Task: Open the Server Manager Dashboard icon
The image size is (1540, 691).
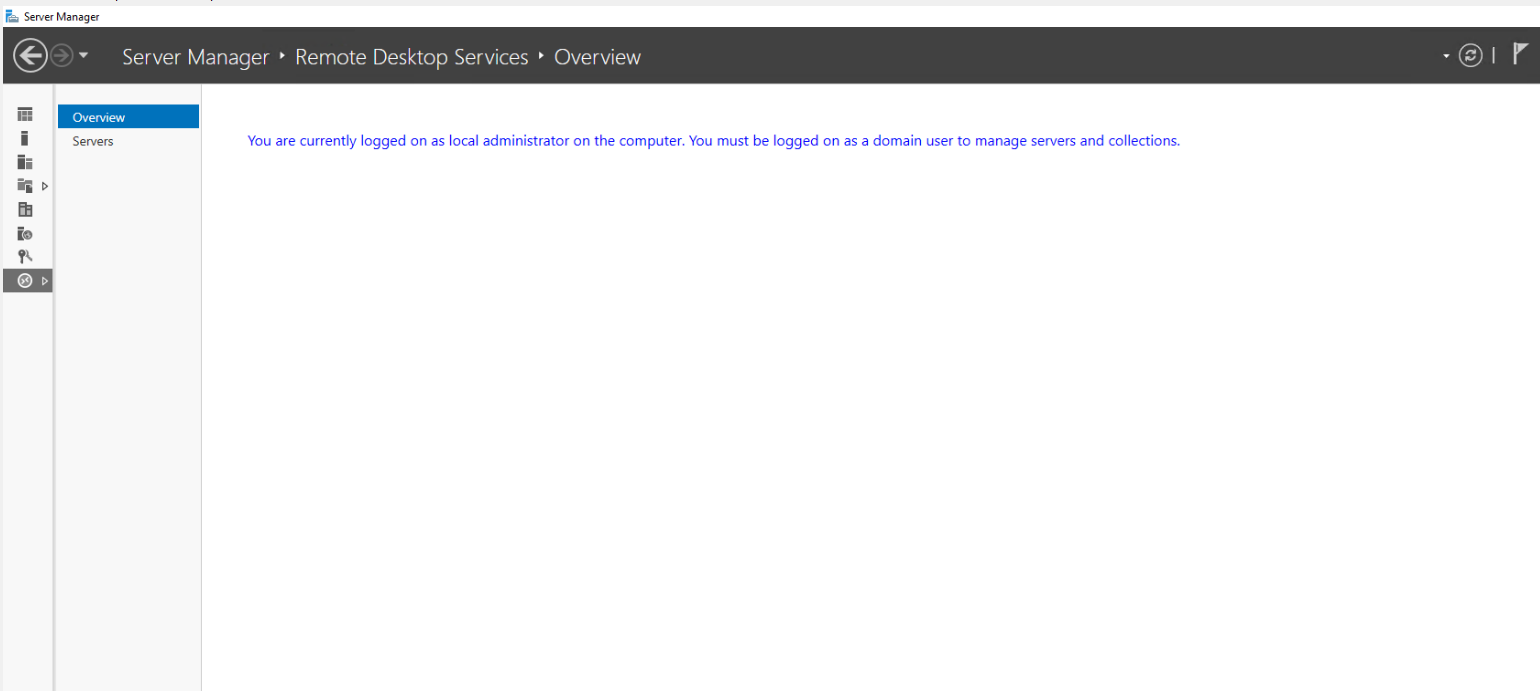Action: pos(24,113)
